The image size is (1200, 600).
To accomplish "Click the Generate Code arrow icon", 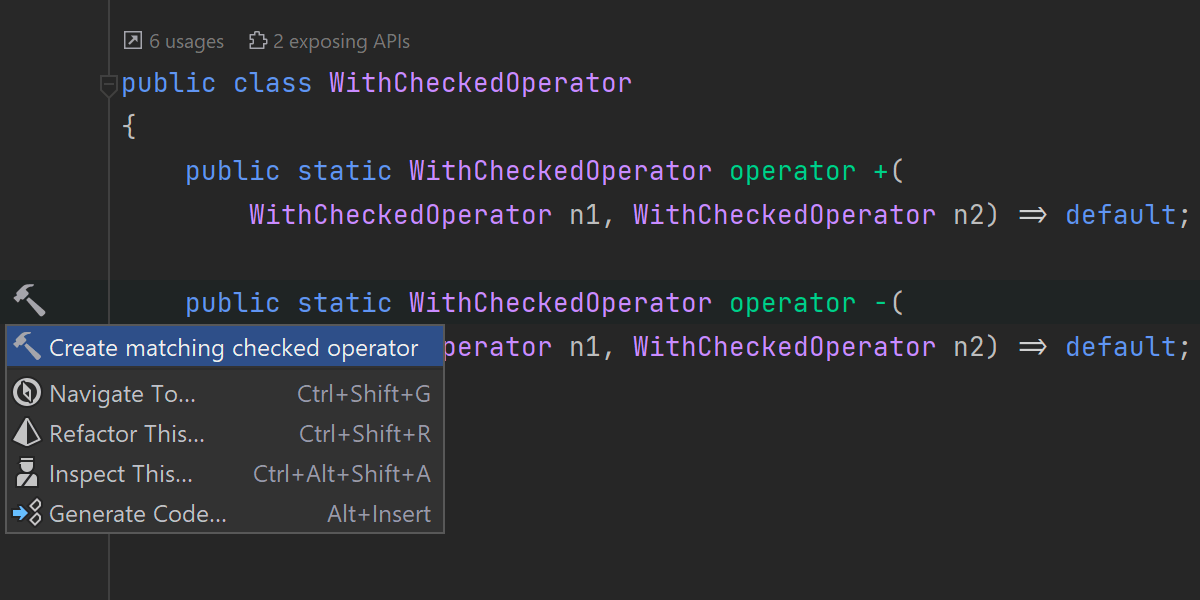I will click(27, 514).
